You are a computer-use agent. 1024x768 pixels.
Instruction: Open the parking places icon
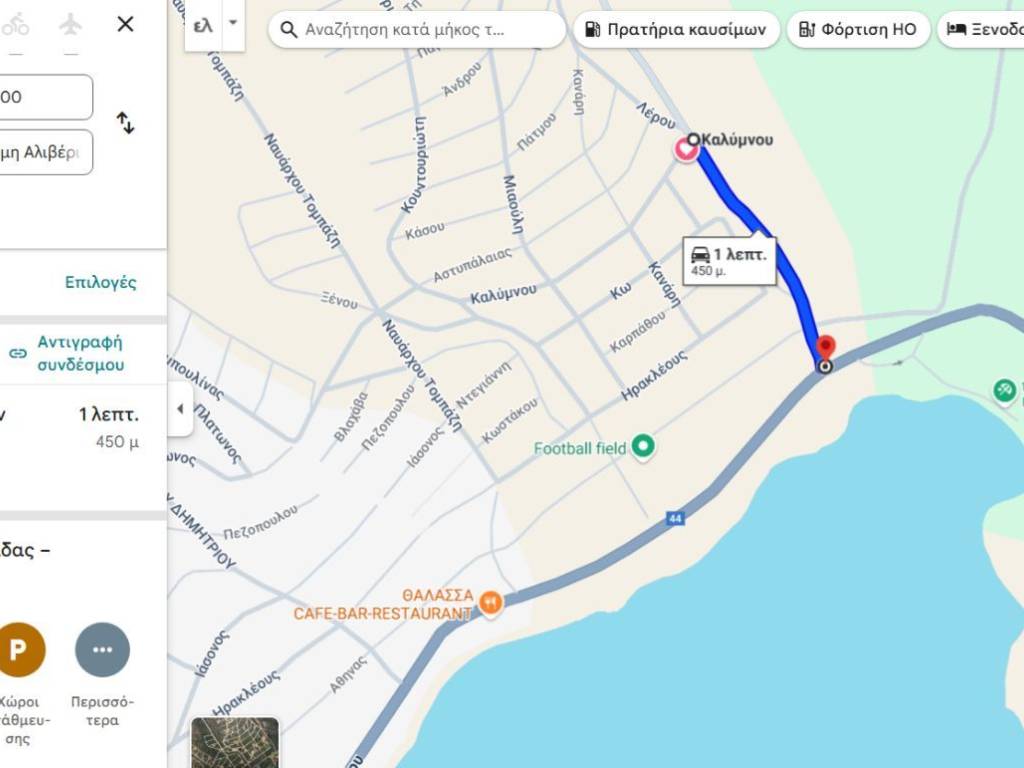[x=18, y=650]
